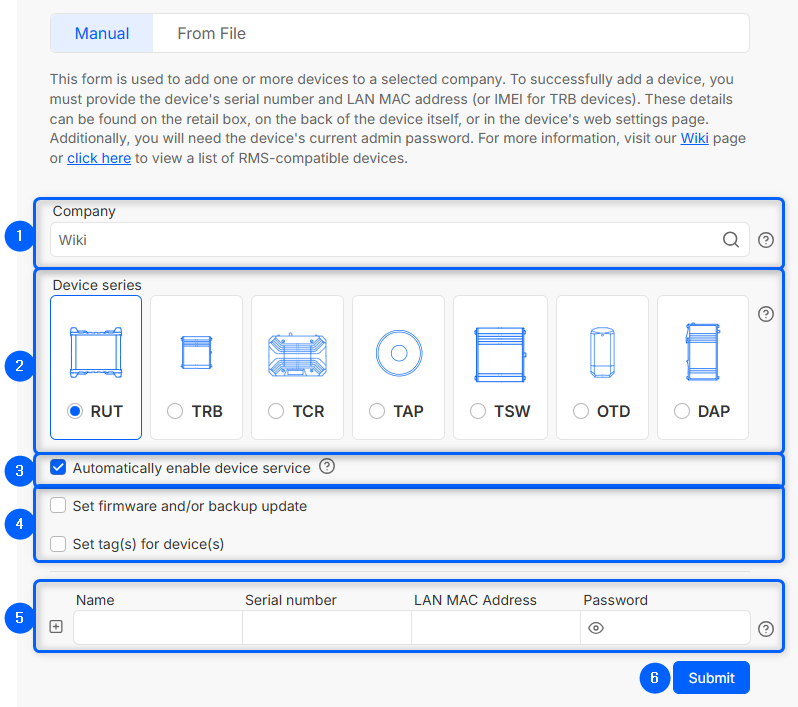Open the Wiki page link

[x=694, y=138]
